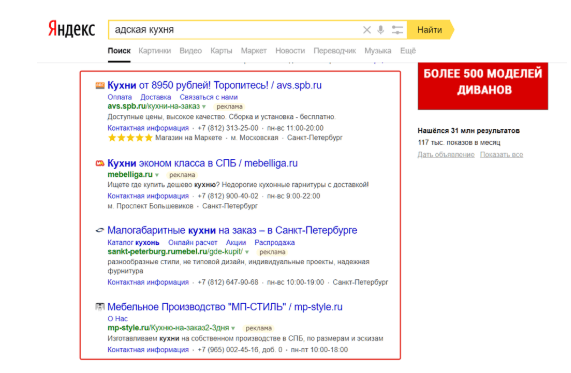Screen dimensions: 571x373
Task: Click phone number +7 (812) 900-40-02
Action: tap(228, 196)
